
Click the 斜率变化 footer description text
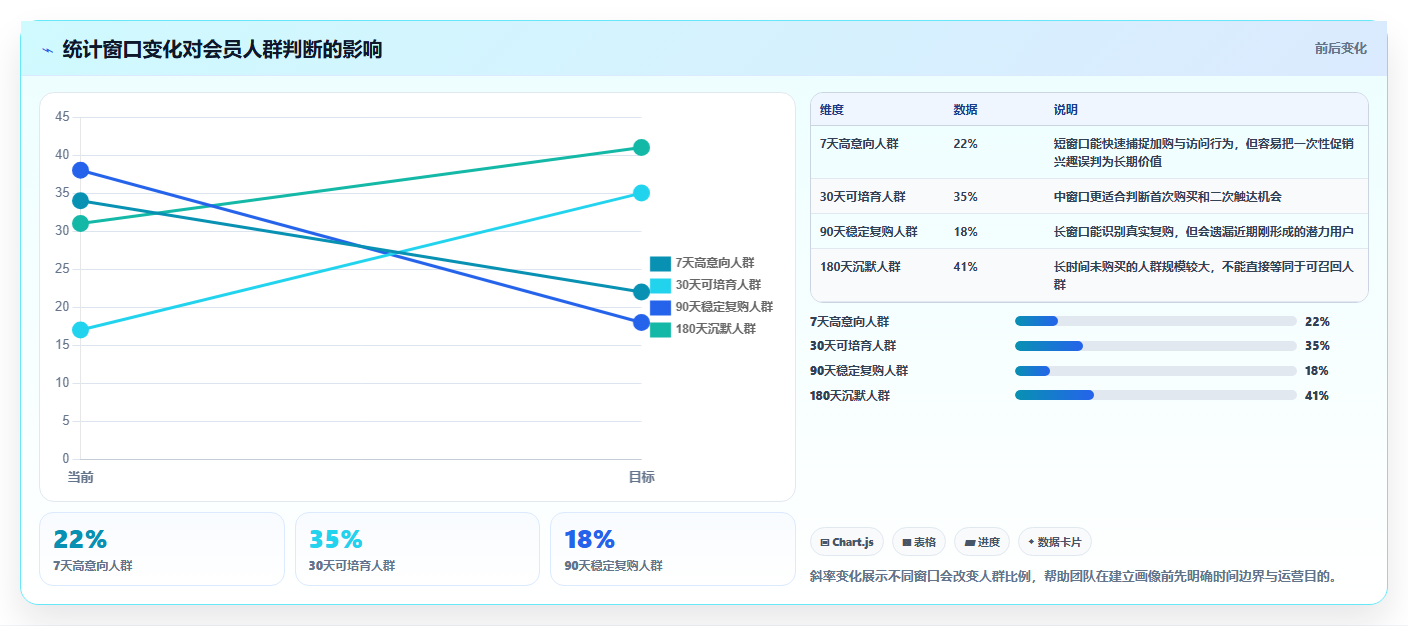[1074, 576]
